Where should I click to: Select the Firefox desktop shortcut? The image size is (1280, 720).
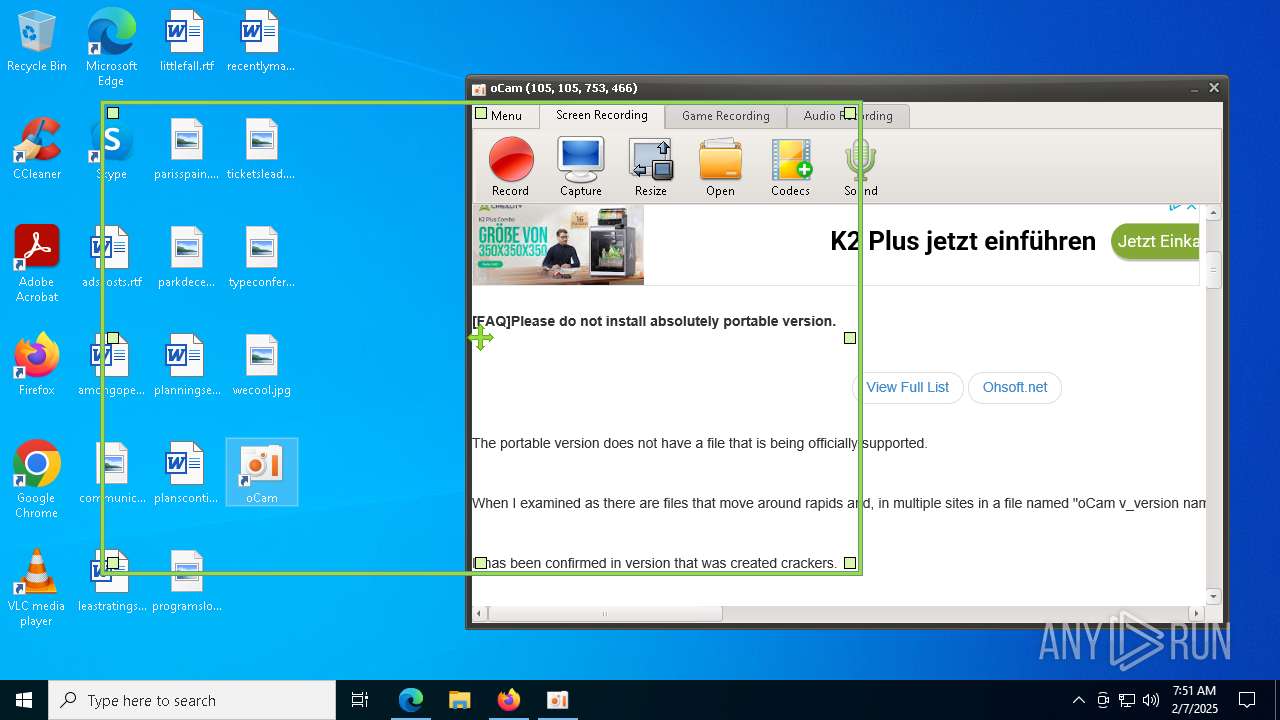pos(37,366)
